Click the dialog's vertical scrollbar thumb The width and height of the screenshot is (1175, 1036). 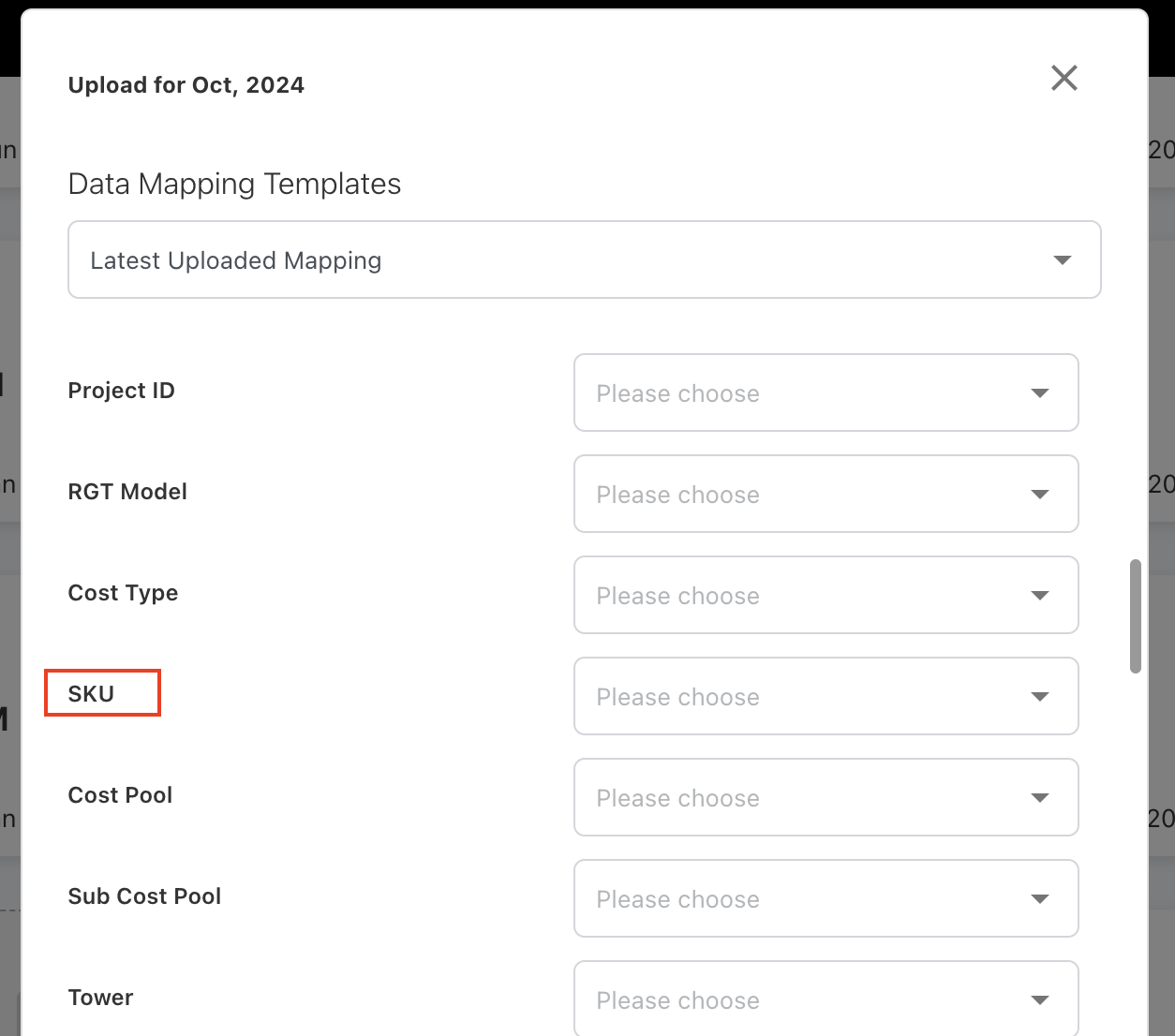[x=1135, y=615]
